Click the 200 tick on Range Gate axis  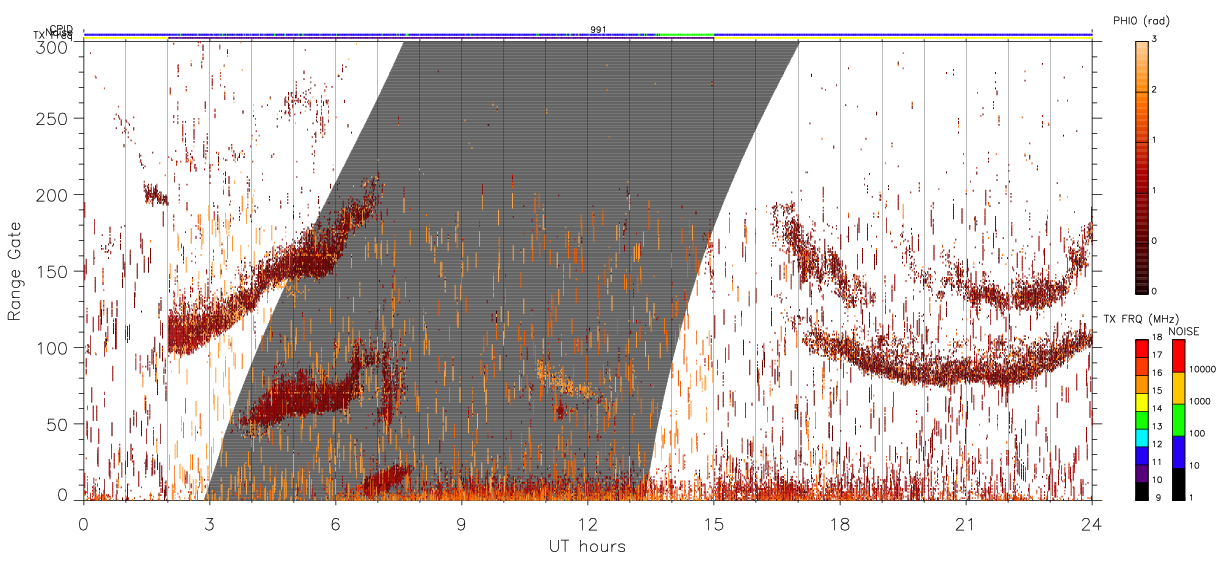52,195
